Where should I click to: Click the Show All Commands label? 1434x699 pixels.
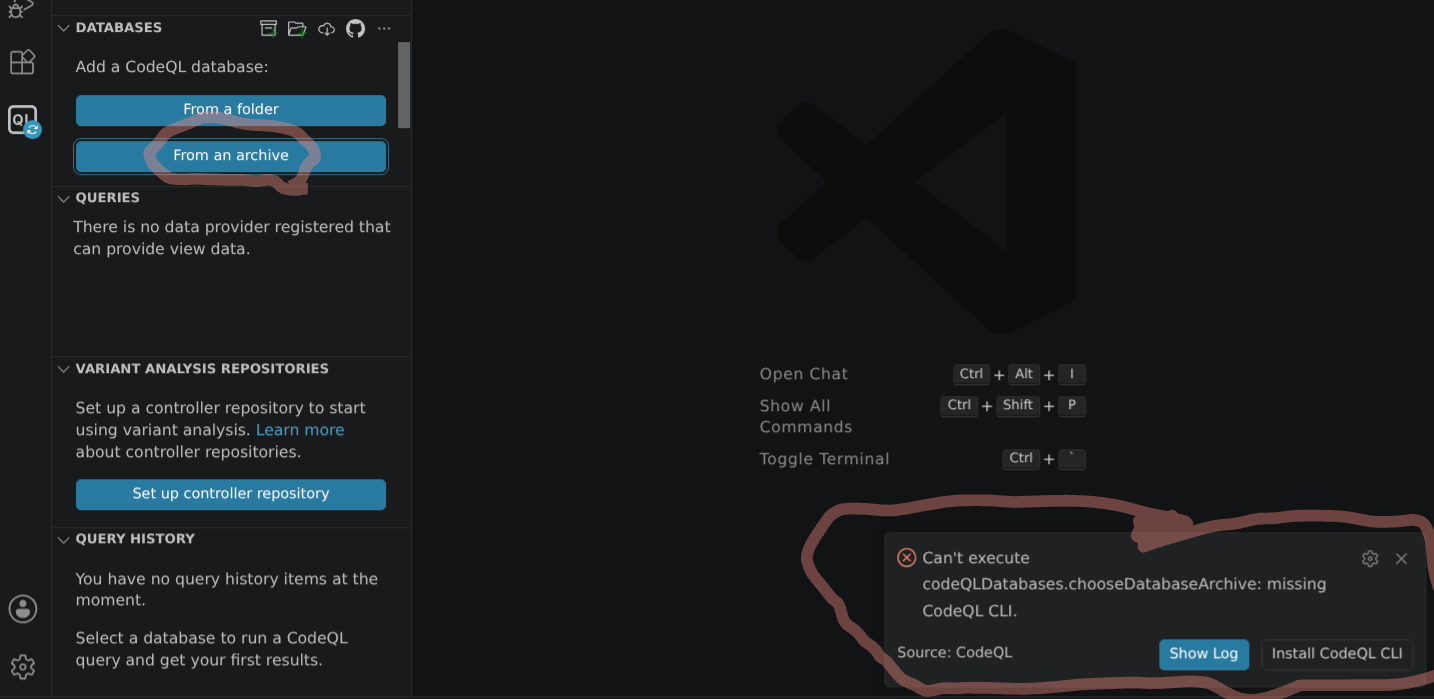(x=806, y=416)
